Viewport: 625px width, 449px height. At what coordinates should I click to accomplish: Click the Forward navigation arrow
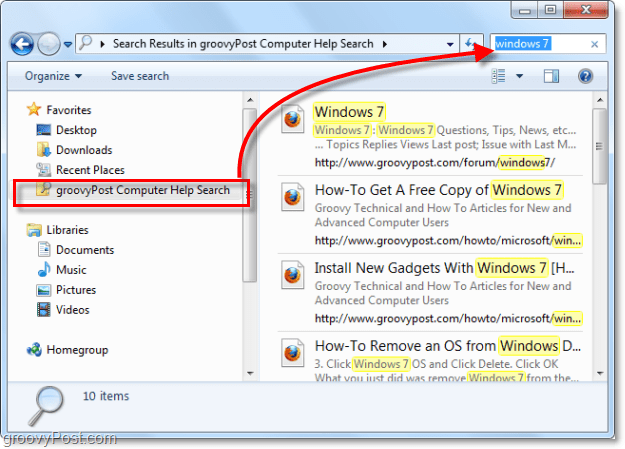(x=49, y=44)
